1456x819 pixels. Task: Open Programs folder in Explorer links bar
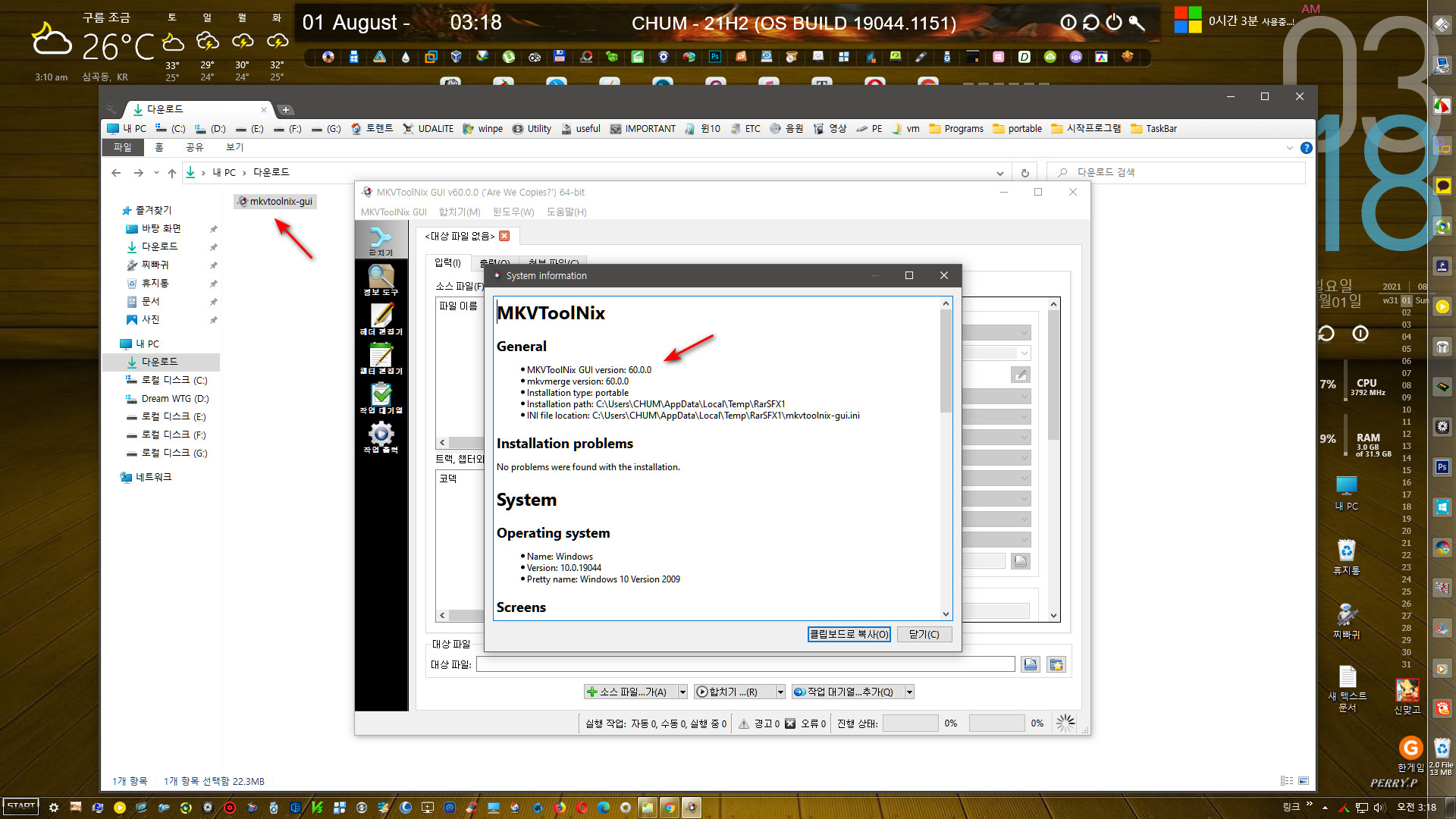(956, 129)
